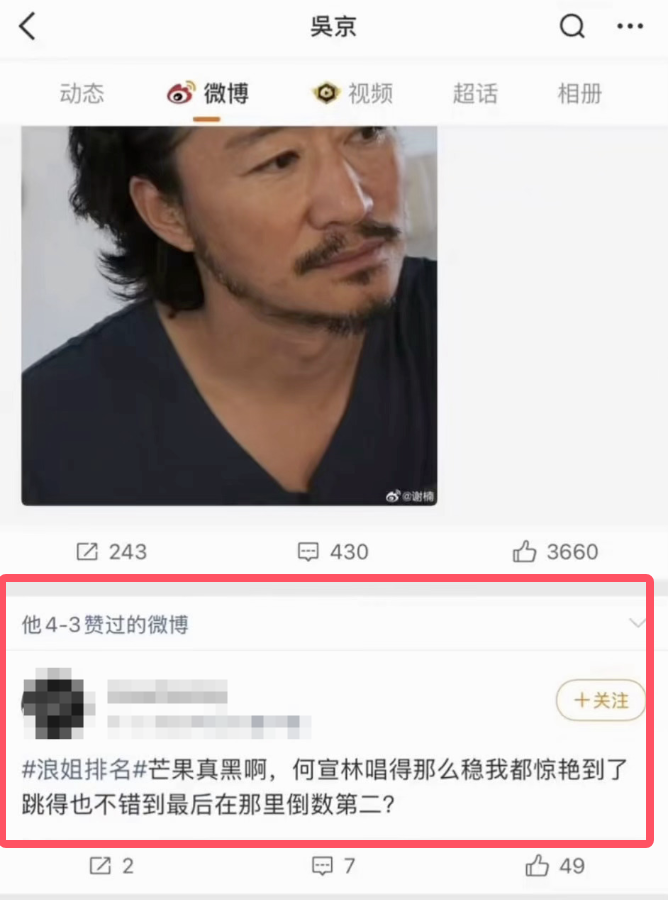The image size is (668, 900).
Task: Open the 他4-3赞过的微博 section header
Action: point(105,624)
